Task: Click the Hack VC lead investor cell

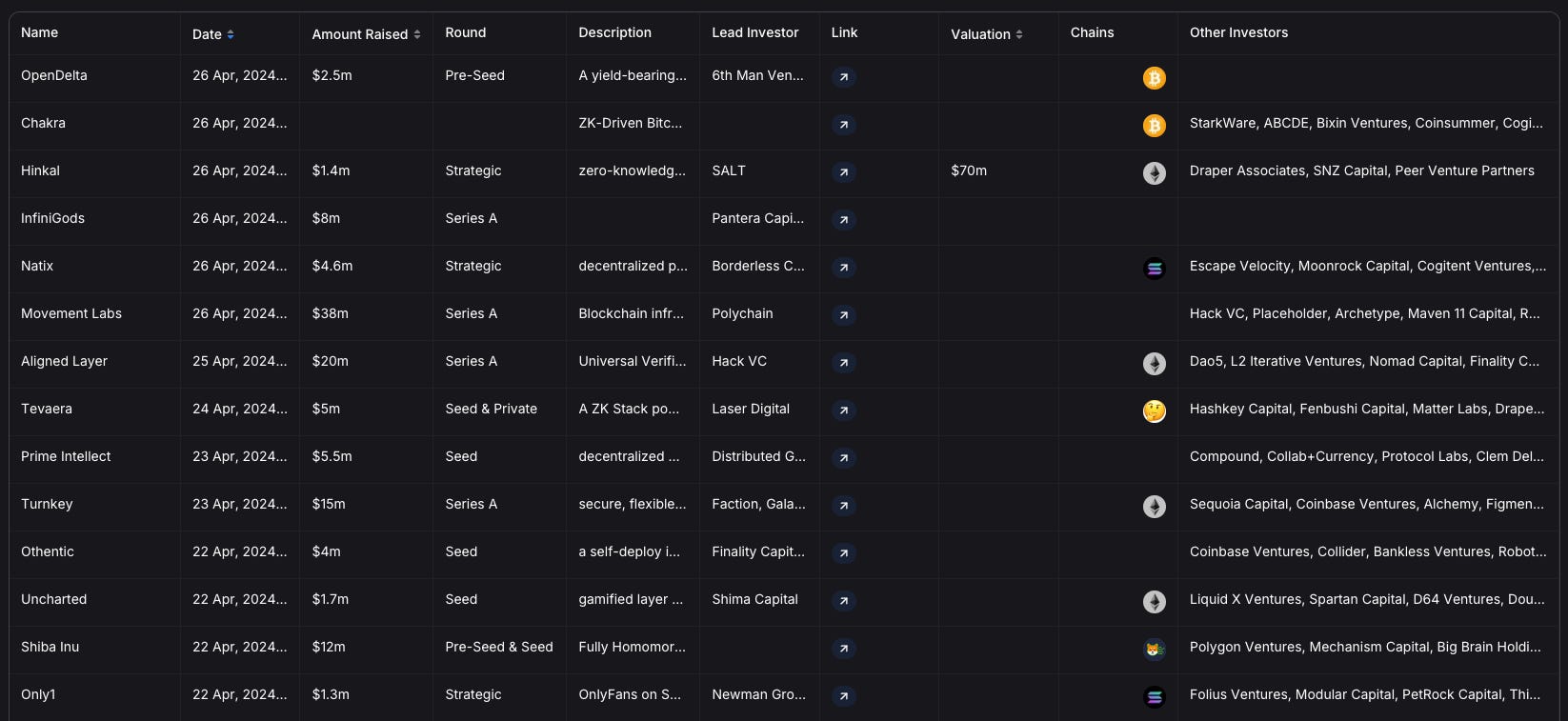Action: [739, 361]
